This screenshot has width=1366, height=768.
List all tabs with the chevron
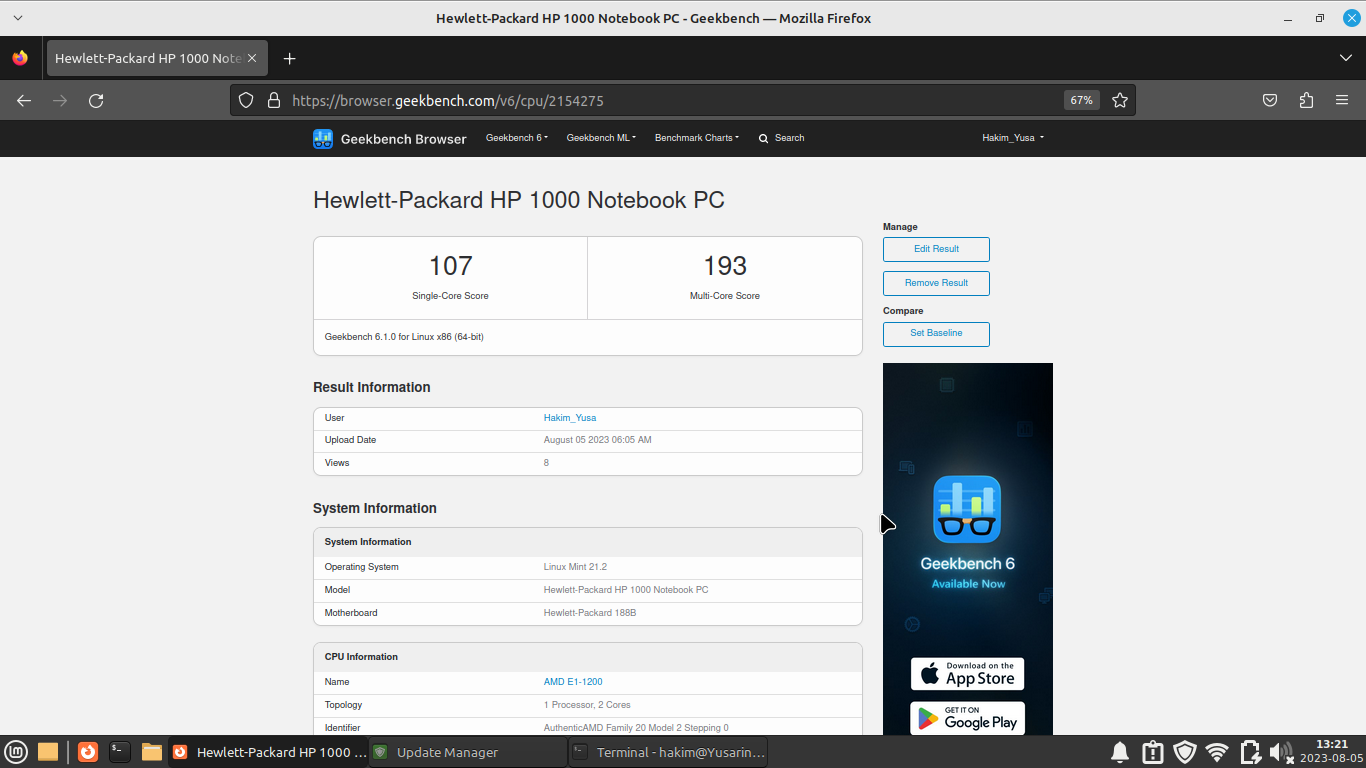pos(1345,58)
